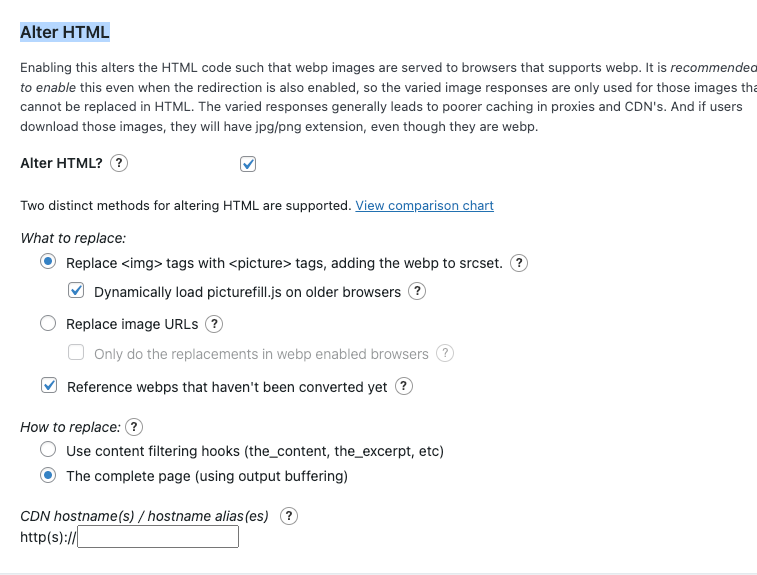Select Replace img tags with picture tags radio
The height and width of the screenshot is (575, 757).
(48, 262)
